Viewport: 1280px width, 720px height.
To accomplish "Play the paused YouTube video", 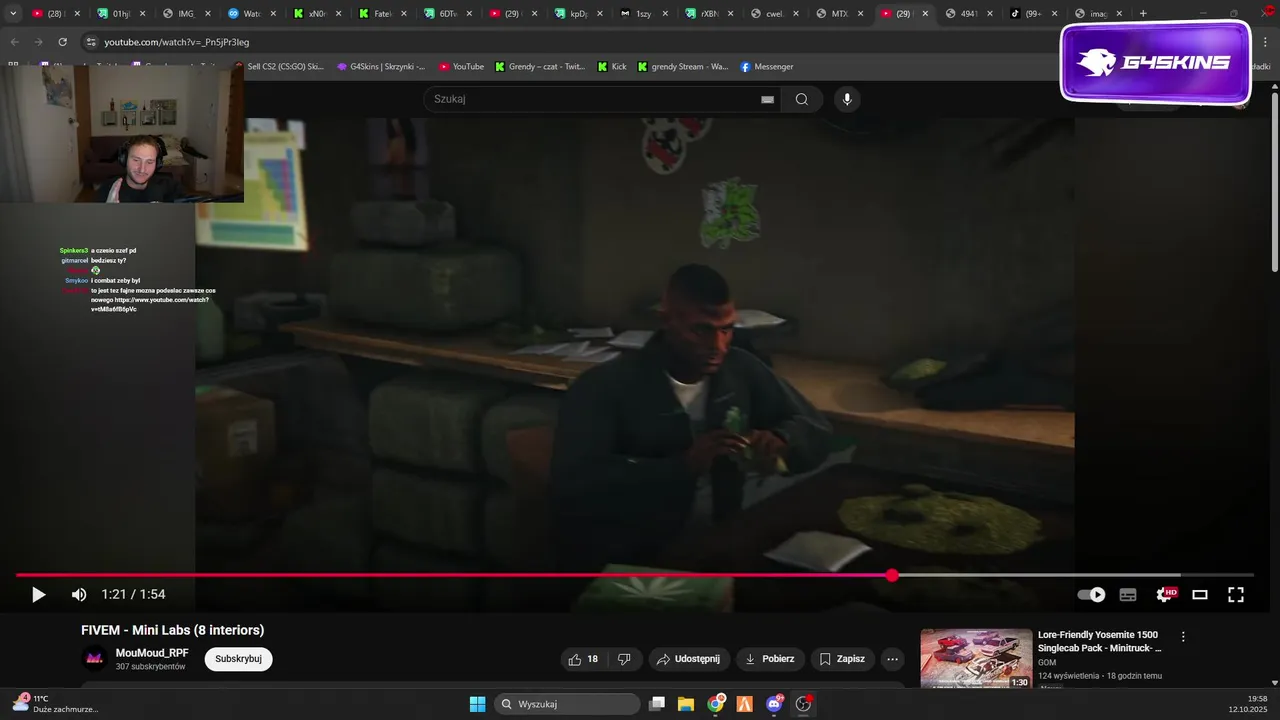I will pos(38,595).
